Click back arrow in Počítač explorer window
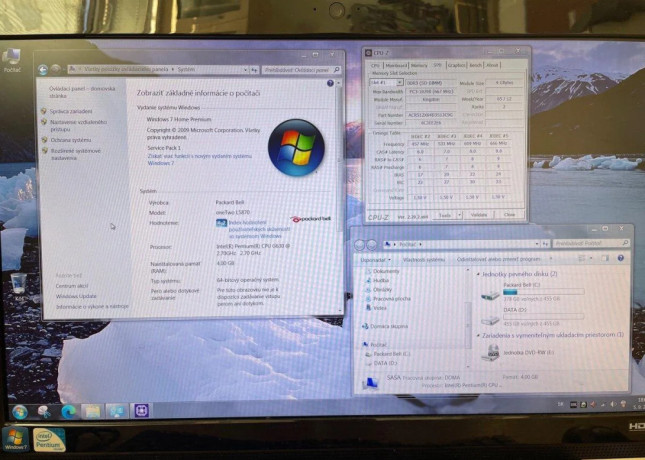The image size is (645, 460). pyautogui.click(x=360, y=245)
